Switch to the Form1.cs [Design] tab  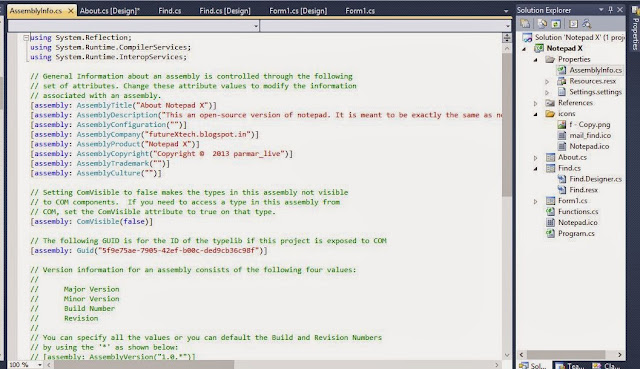tap(298, 11)
